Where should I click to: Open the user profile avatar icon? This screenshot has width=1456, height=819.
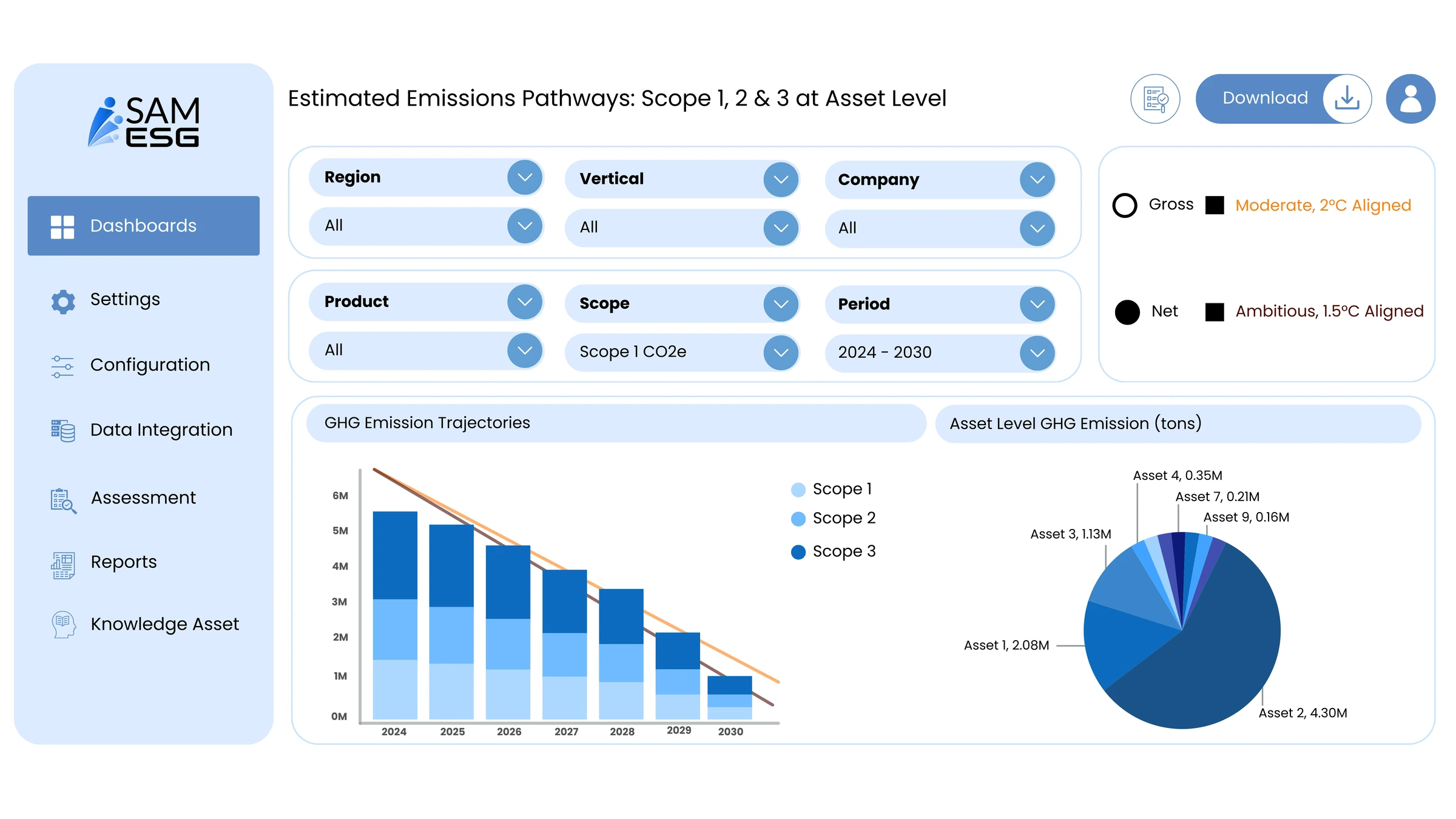point(1410,99)
